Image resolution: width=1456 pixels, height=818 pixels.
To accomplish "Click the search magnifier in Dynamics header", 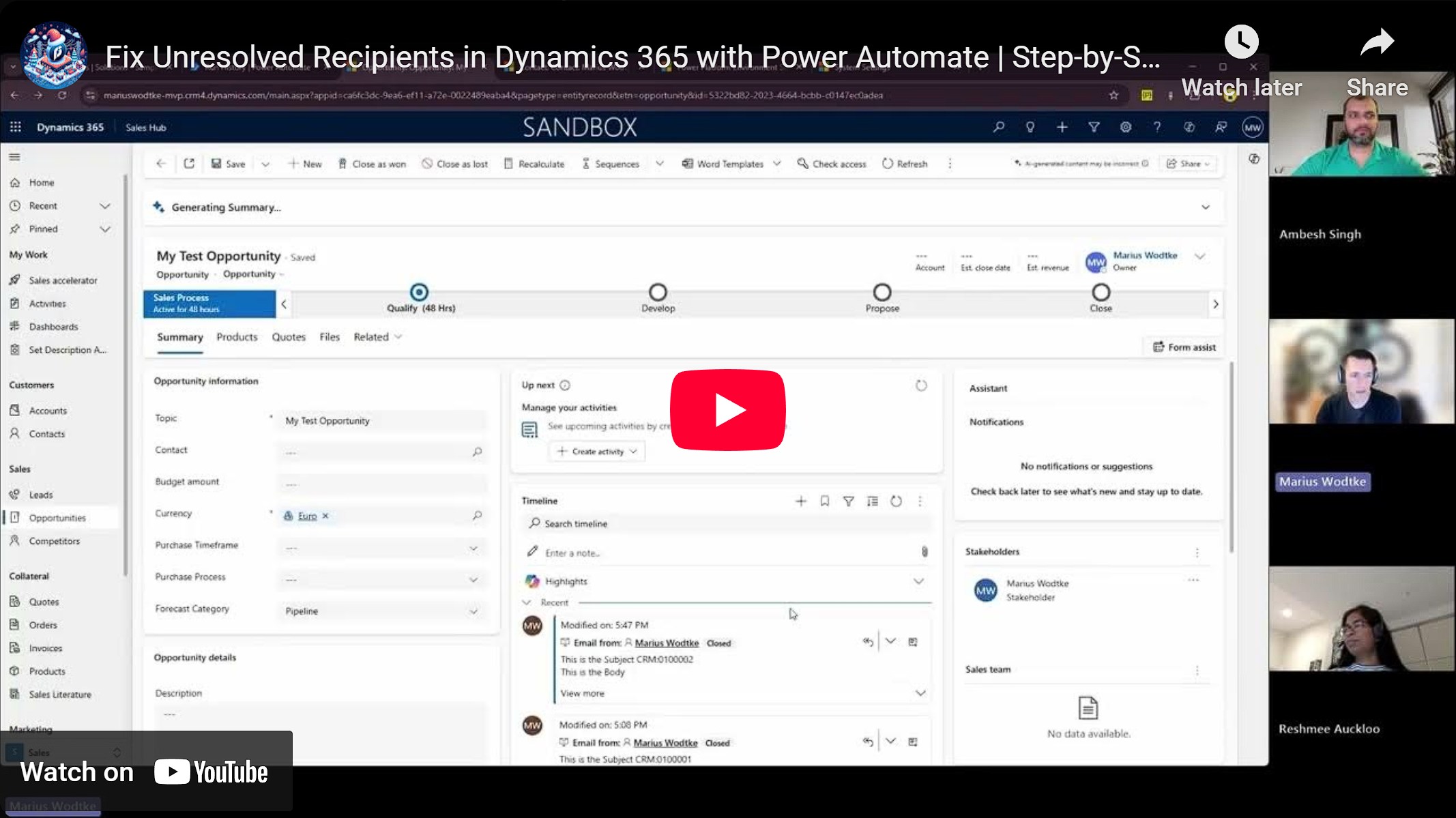I will click(998, 127).
